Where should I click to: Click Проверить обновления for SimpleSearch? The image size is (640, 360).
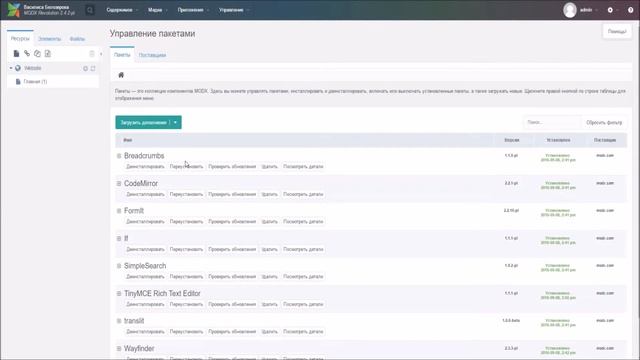232,277
